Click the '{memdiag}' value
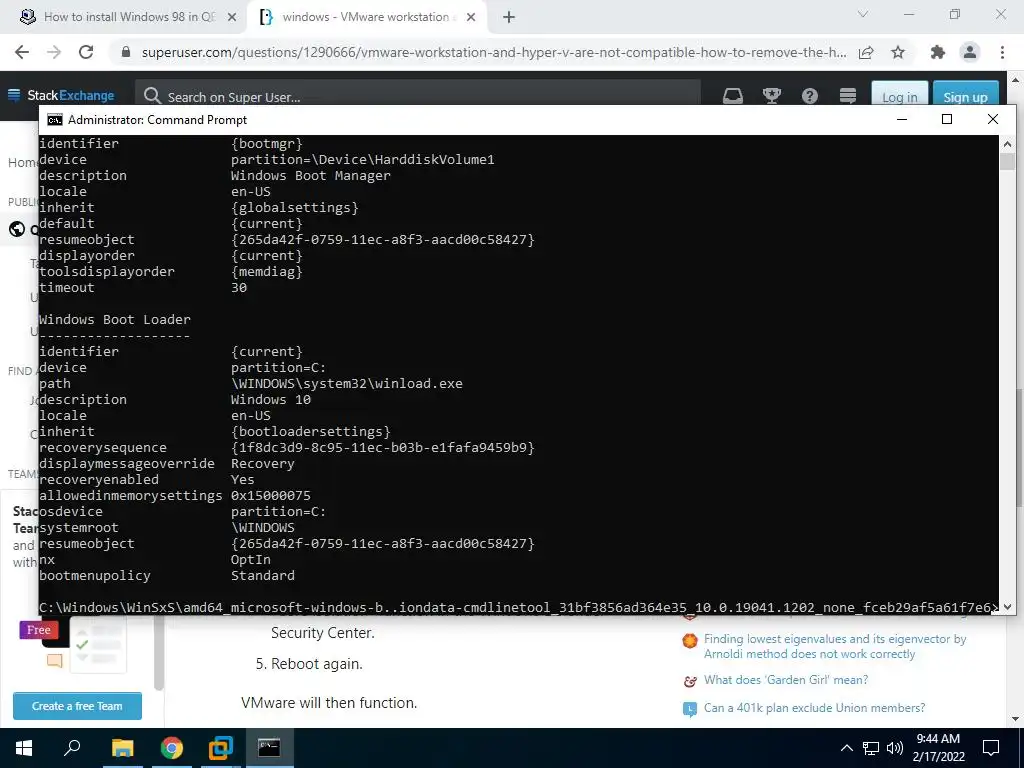This screenshot has width=1024, height=768. click(267, 272)
